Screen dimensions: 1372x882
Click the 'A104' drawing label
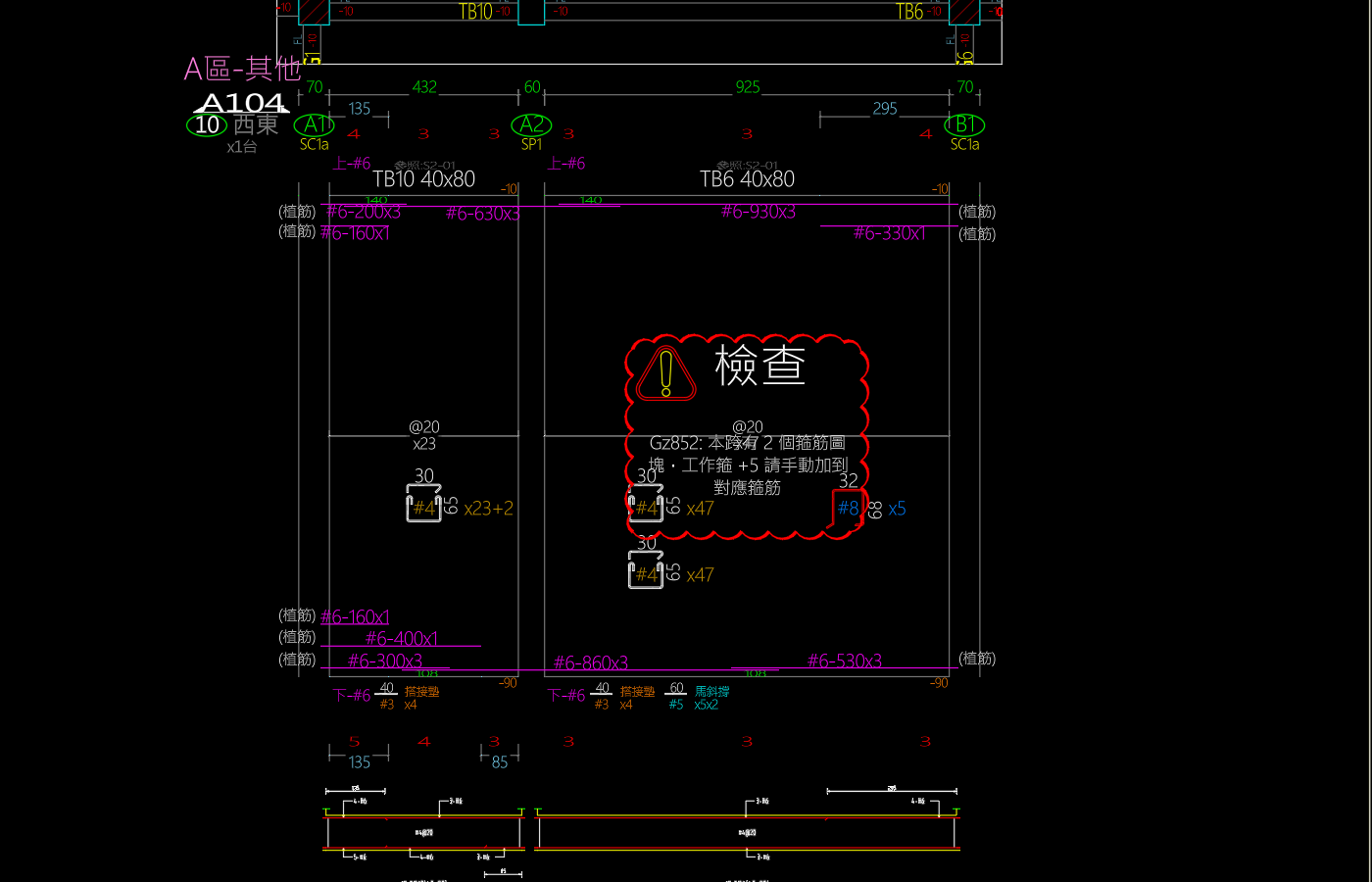241,103
